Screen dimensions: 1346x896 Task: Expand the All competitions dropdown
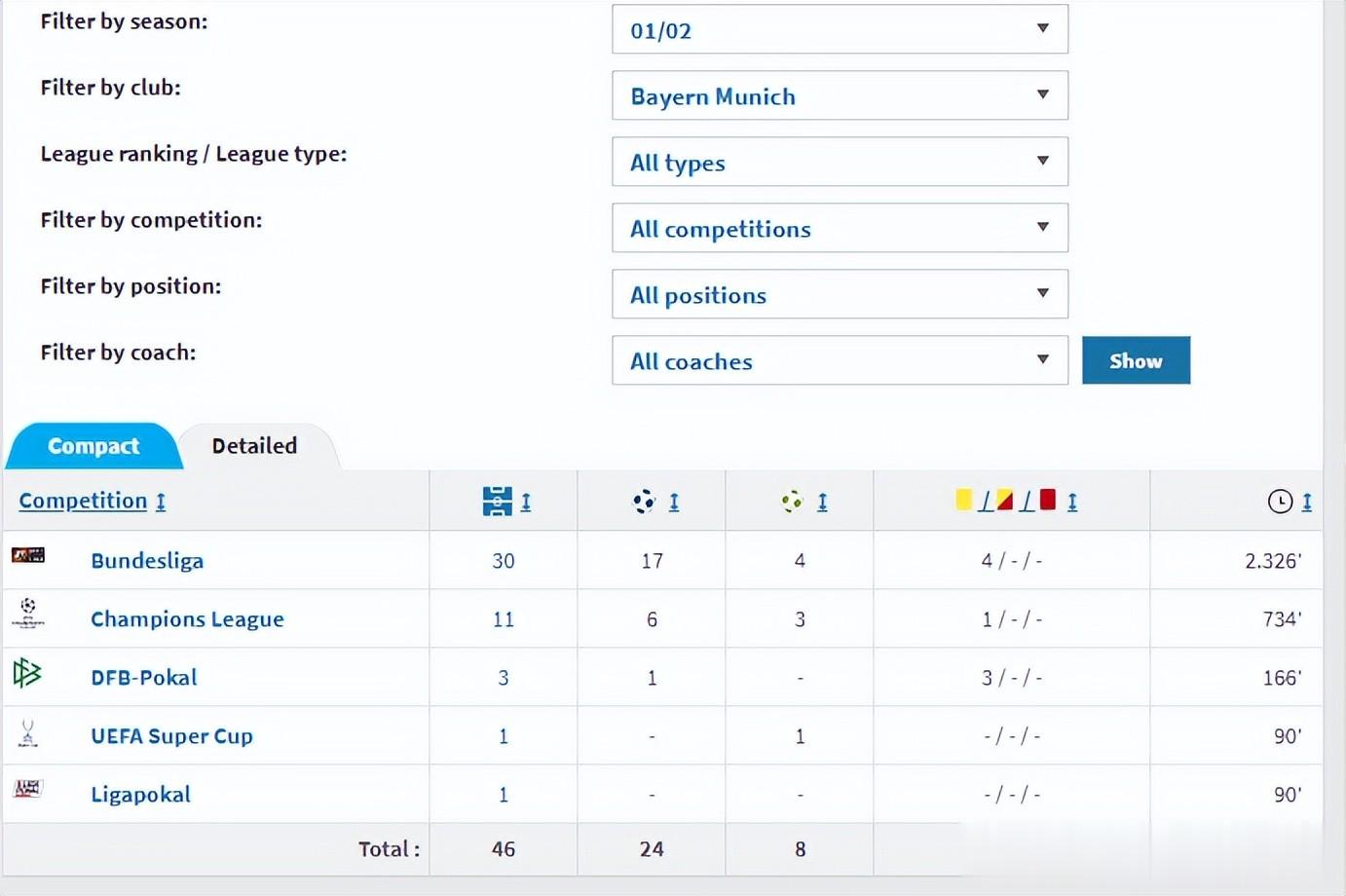[840, 228]
